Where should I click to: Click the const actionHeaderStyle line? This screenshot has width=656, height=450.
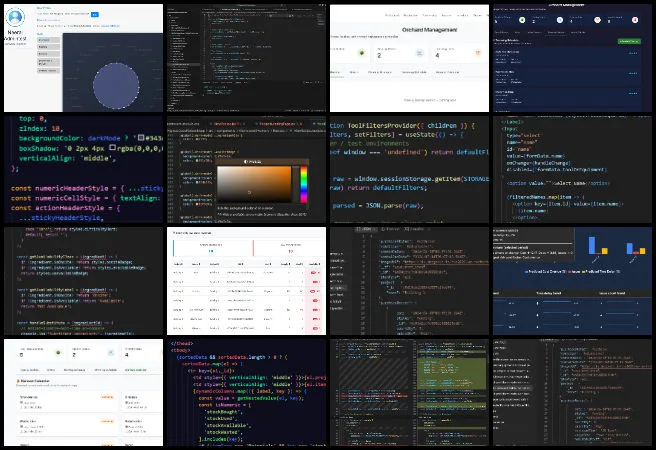pyautogui.click(x=66, y=208)
